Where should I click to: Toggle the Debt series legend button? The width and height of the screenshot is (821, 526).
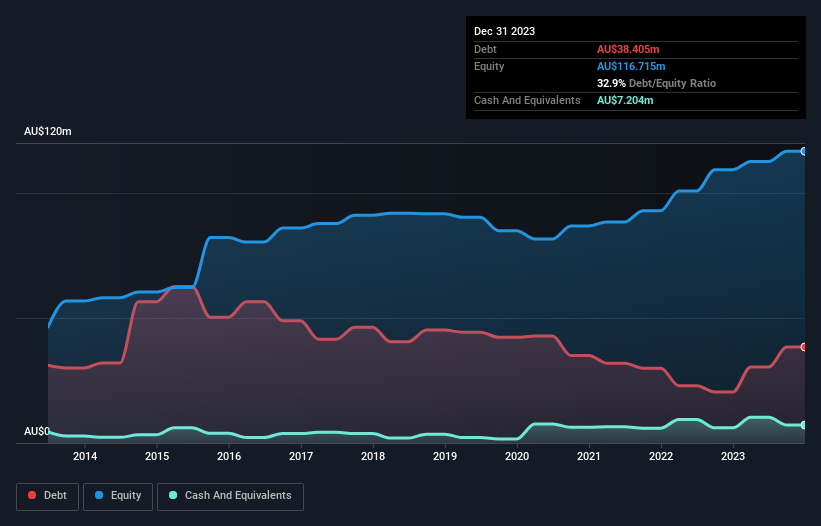point(48,496)
